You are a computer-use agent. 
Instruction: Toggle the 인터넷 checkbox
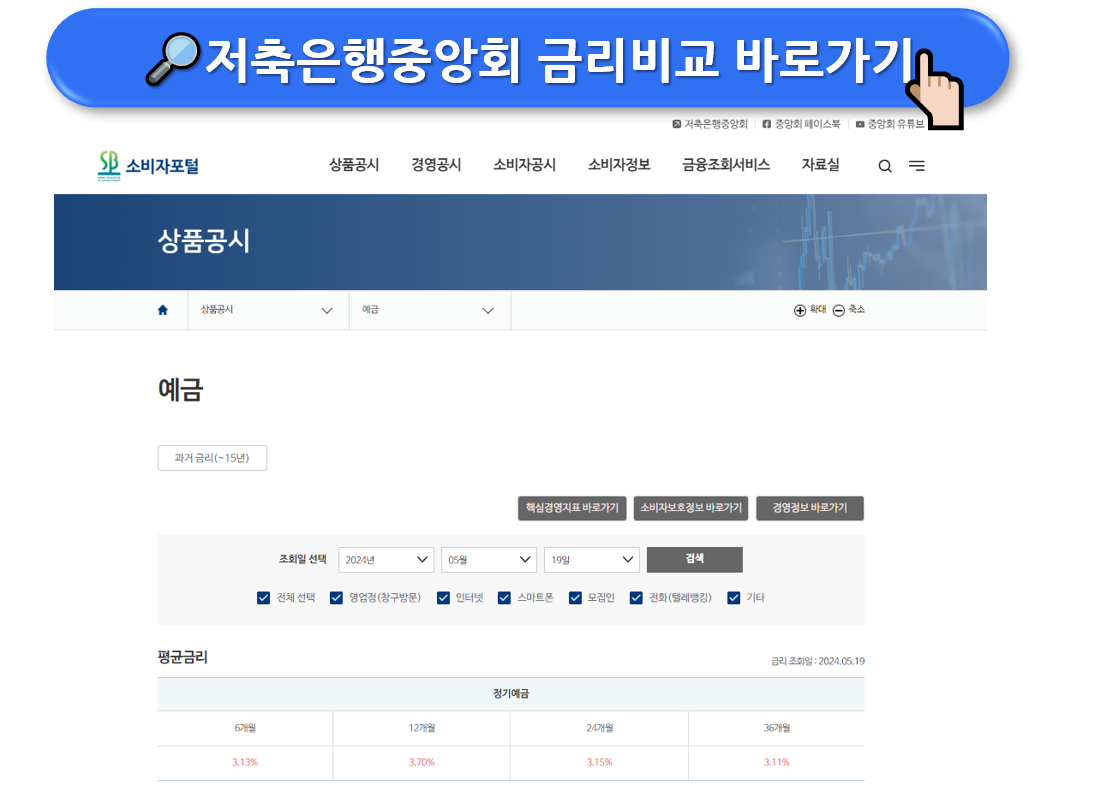tap(443, 598)
